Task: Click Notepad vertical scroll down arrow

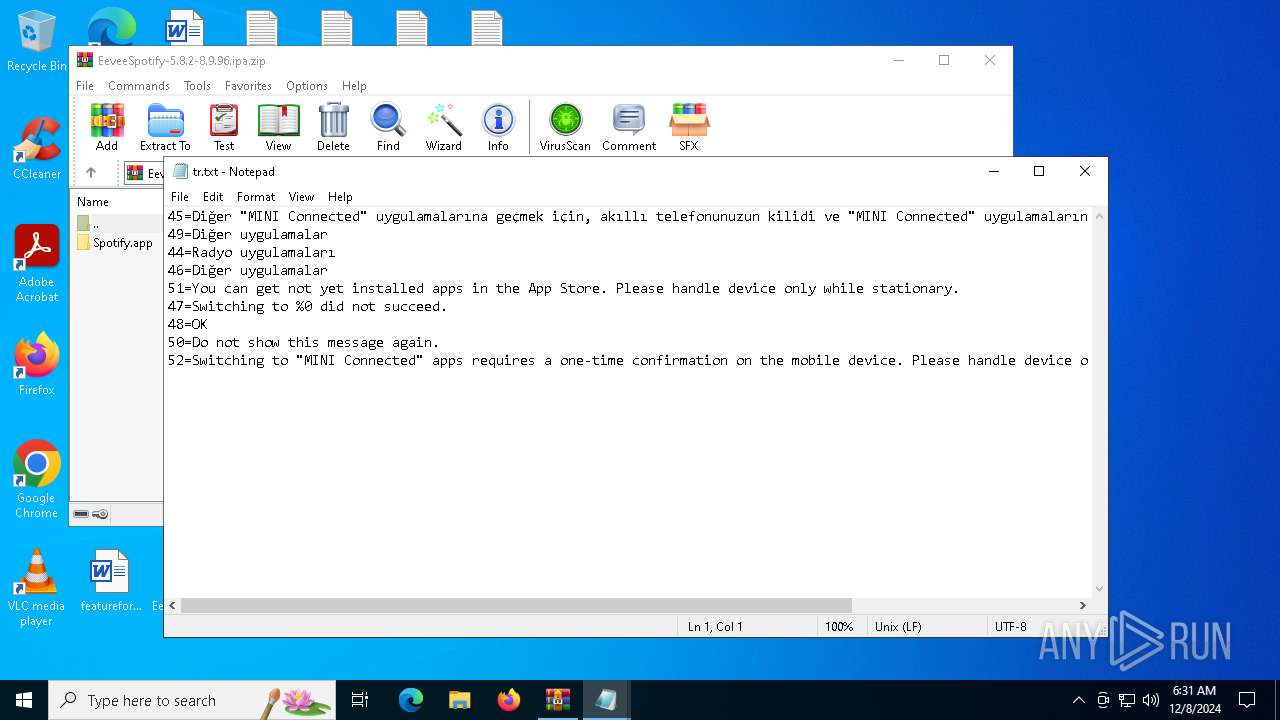Action: (1099, 589)
